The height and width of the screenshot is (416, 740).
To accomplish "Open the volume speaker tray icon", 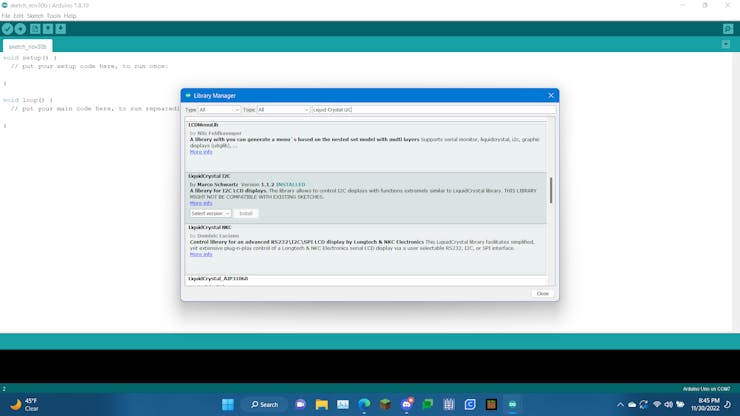I will (x=668, y=405).
